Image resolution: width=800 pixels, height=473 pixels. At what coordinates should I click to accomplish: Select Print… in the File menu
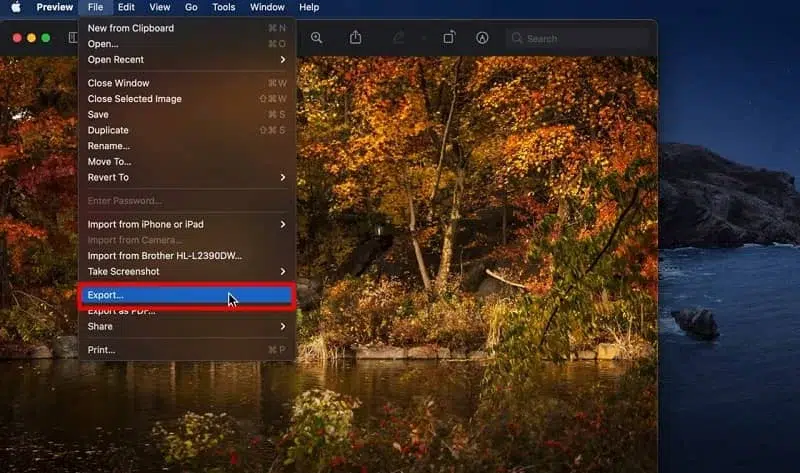[187, 350]
